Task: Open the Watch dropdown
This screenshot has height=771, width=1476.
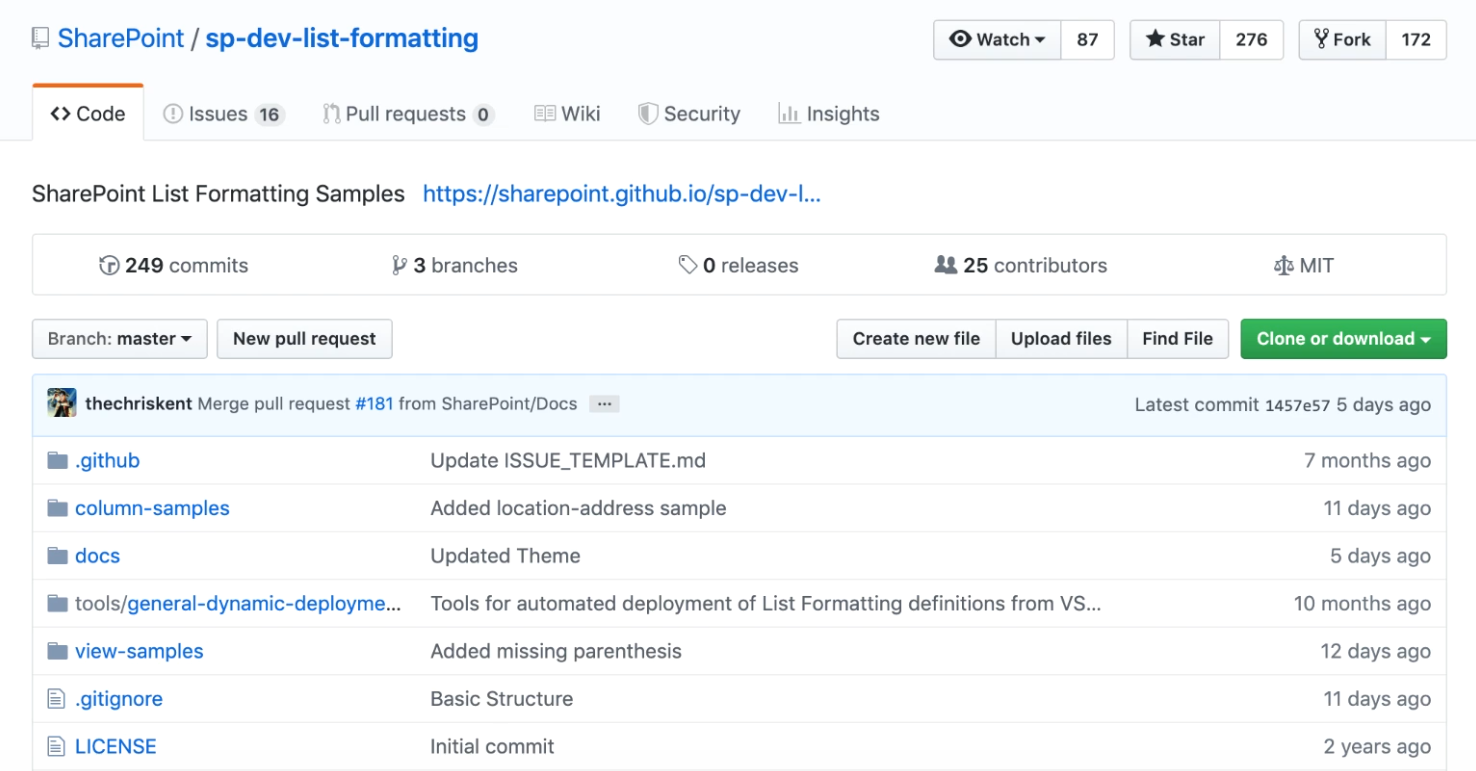Action: click(x=997, y=40)
